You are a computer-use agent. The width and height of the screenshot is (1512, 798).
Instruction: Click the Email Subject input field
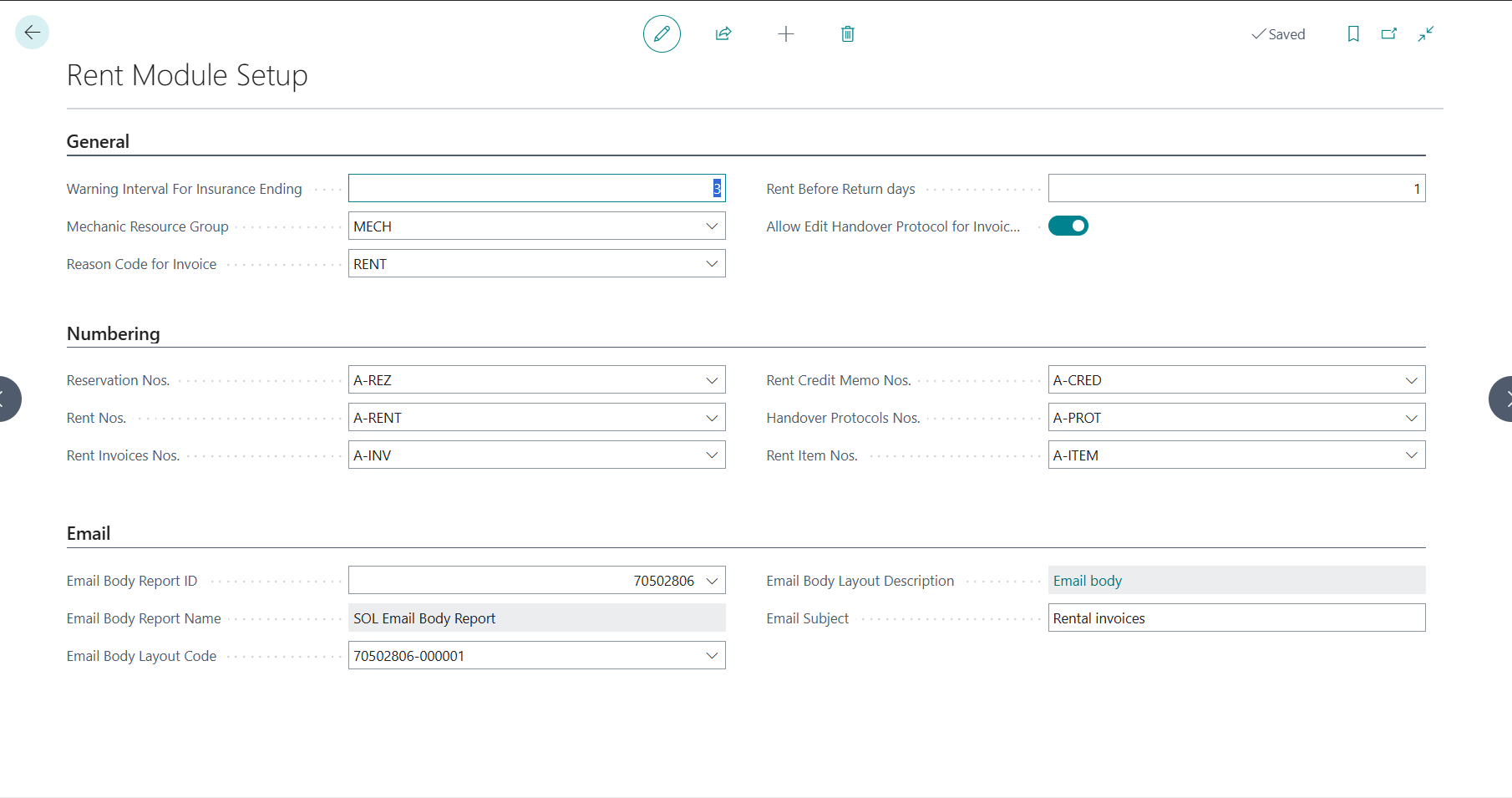1235,618
